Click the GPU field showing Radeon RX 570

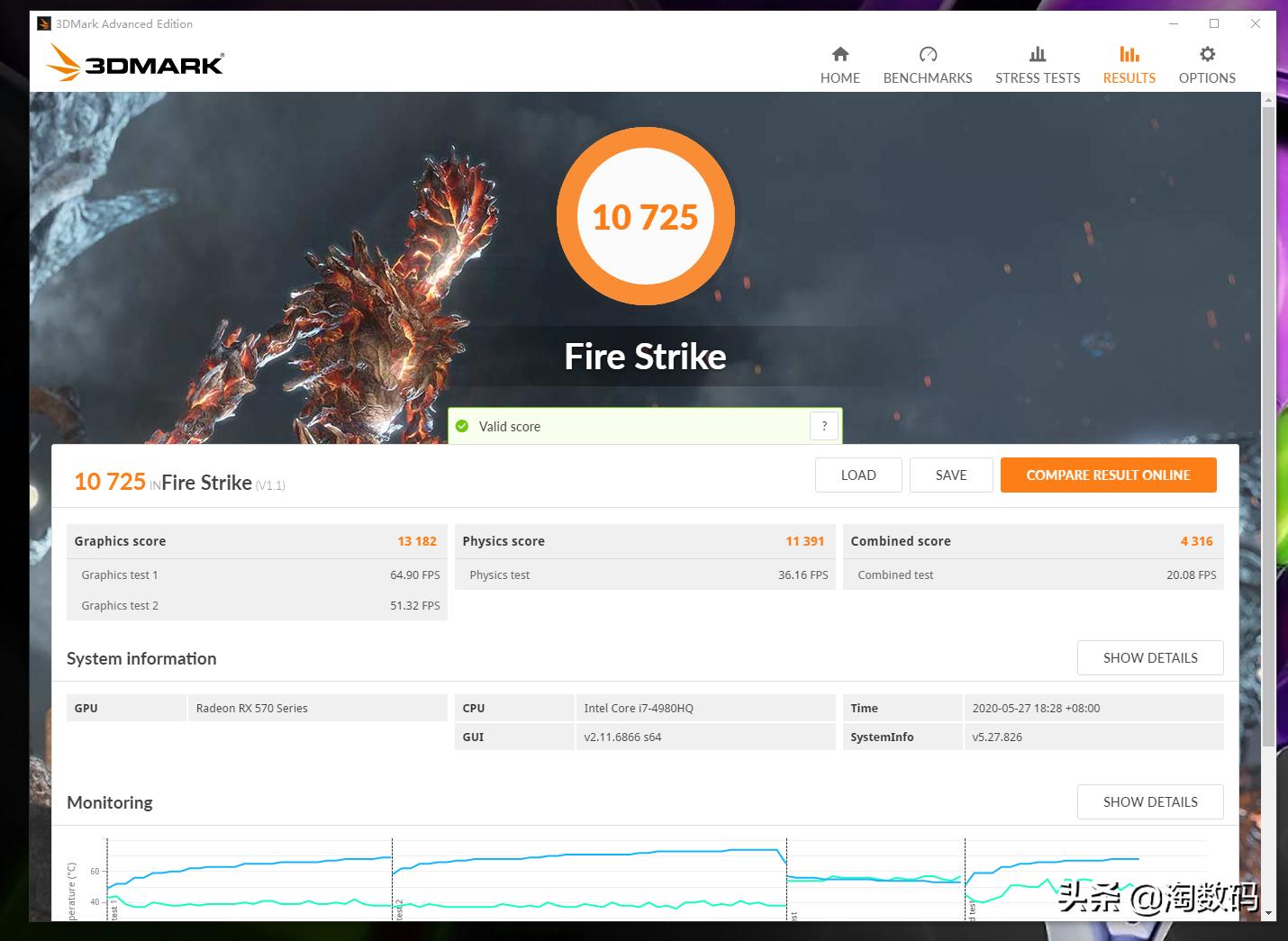252,708
